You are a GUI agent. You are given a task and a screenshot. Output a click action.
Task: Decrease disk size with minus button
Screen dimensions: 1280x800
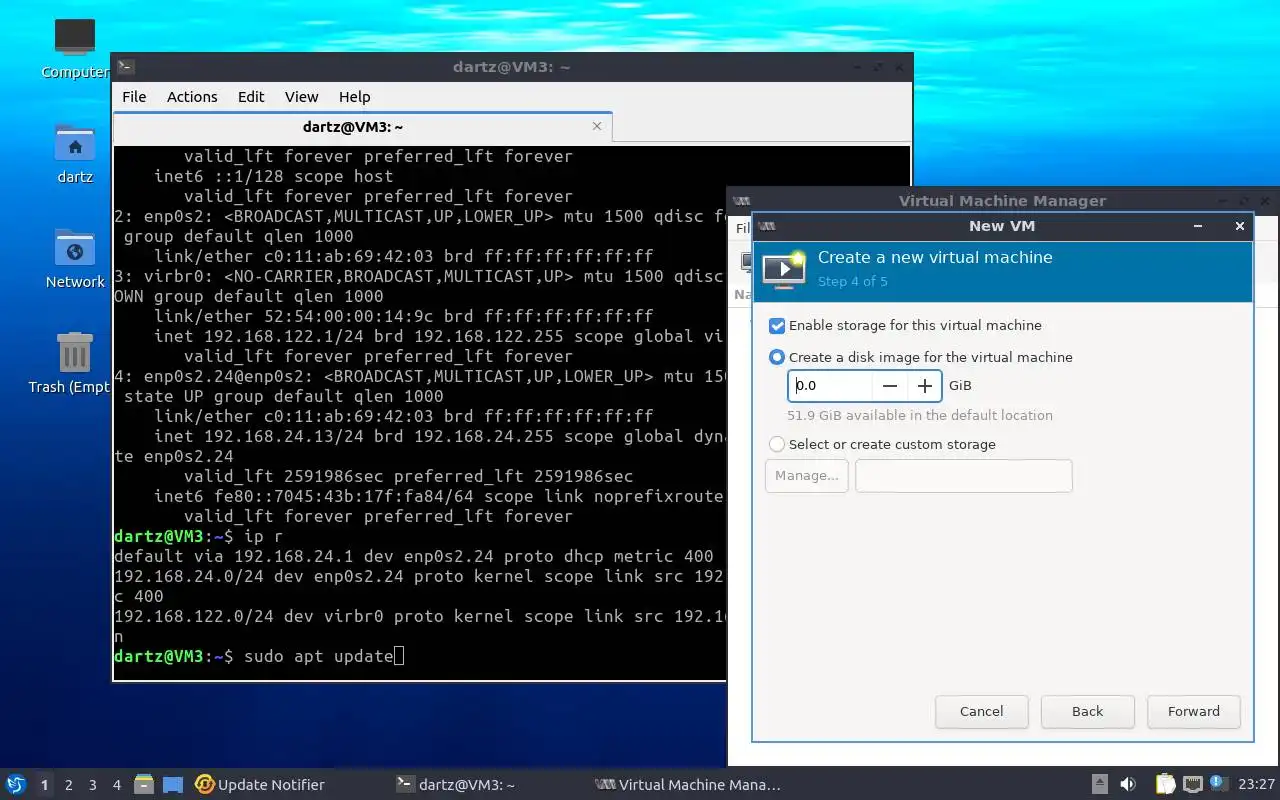pyautogui.click(x=889, y=386)
